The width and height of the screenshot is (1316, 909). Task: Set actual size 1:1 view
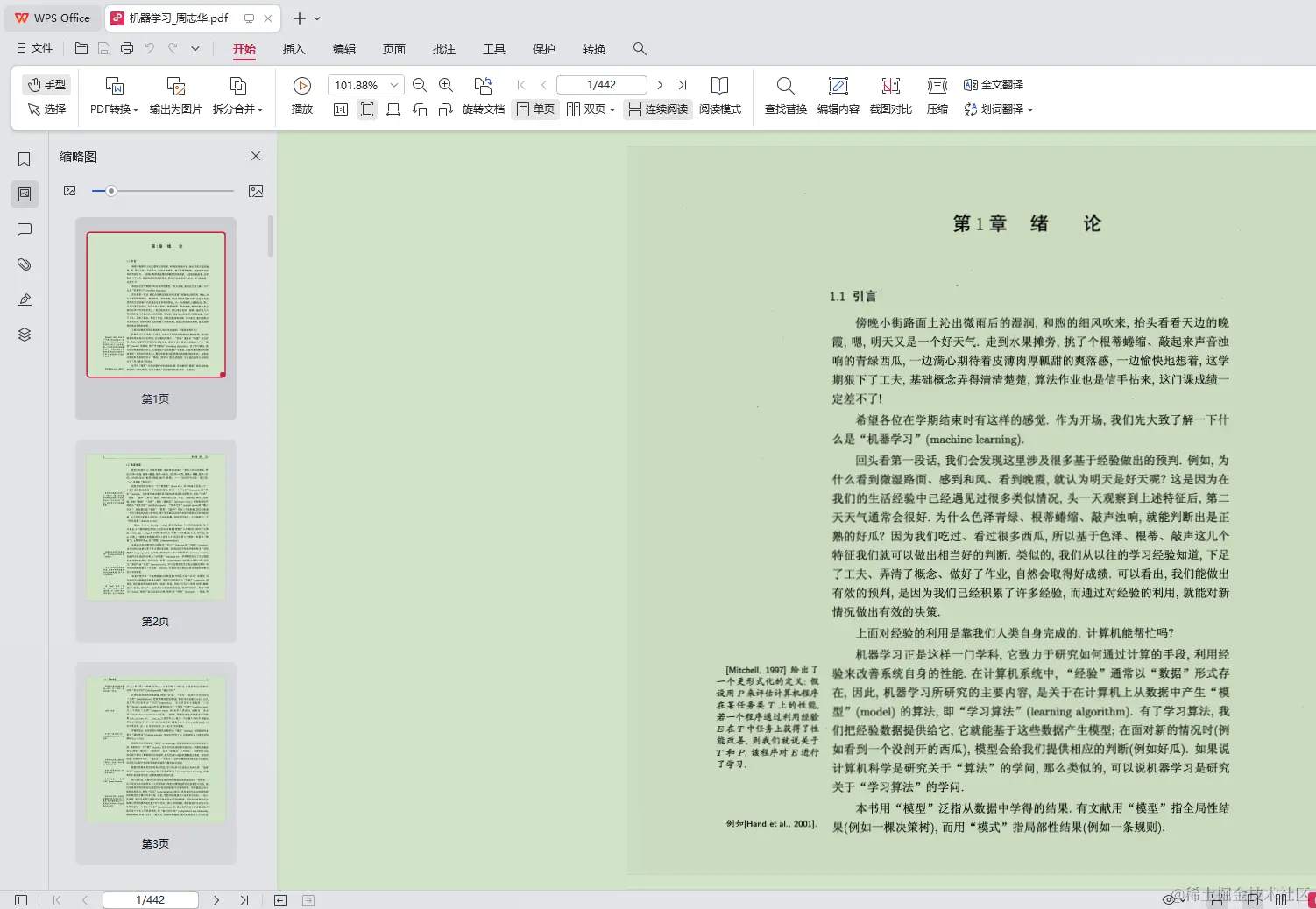pos(341,109)
